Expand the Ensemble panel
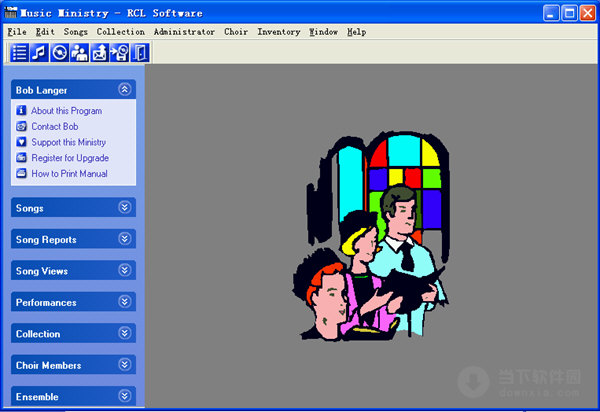The width and height of the screenshot is (600, 412). [124, 396]
